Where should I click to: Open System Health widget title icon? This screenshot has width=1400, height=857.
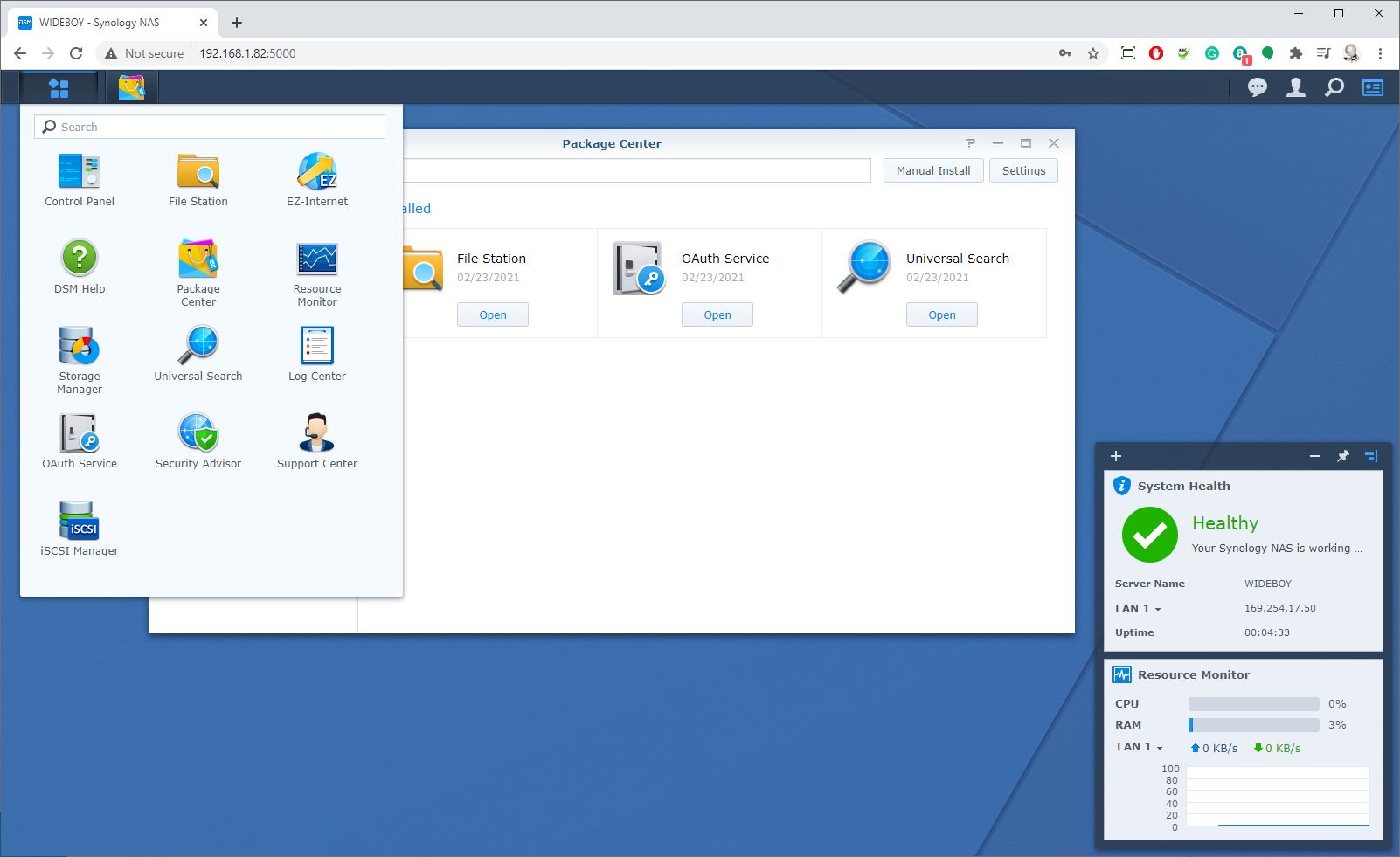click(1122, 486)
